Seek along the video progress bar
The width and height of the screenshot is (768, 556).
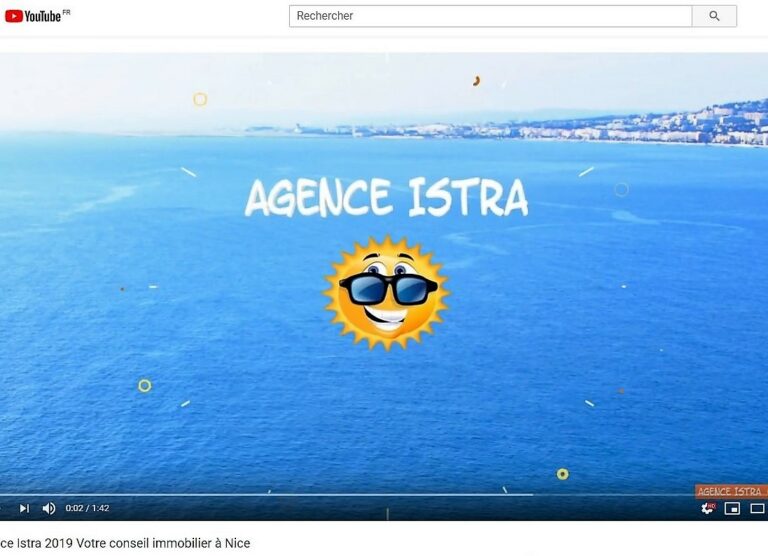pos(384,495)
